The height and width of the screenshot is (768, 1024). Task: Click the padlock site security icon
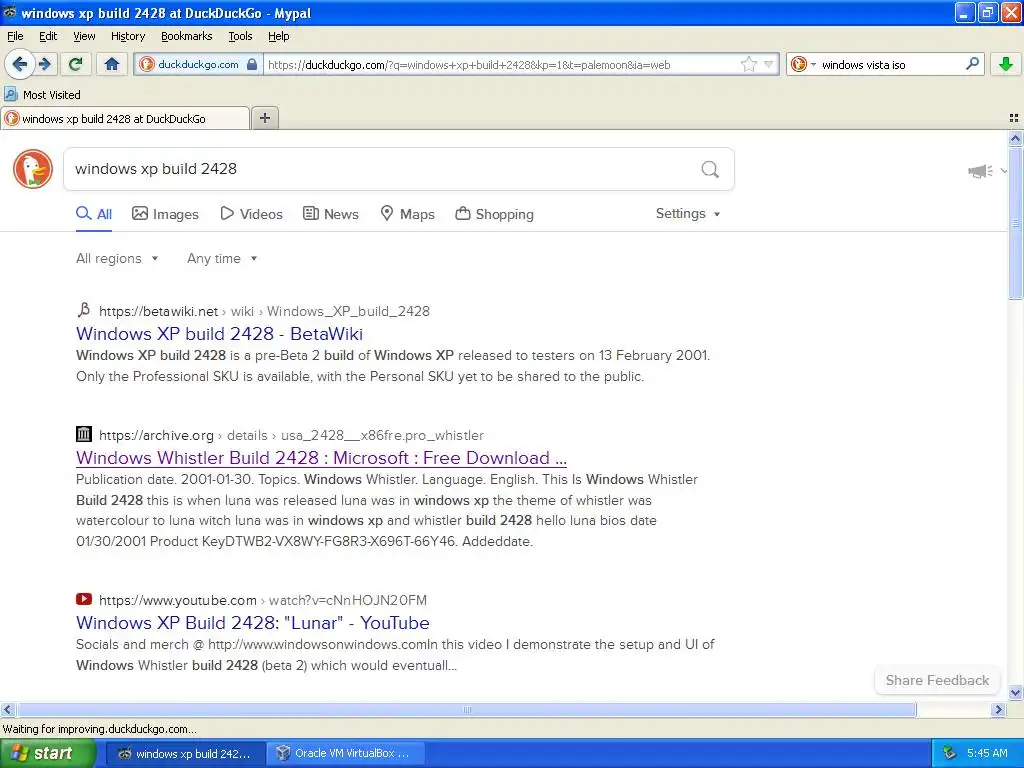[x=252, y=64]
